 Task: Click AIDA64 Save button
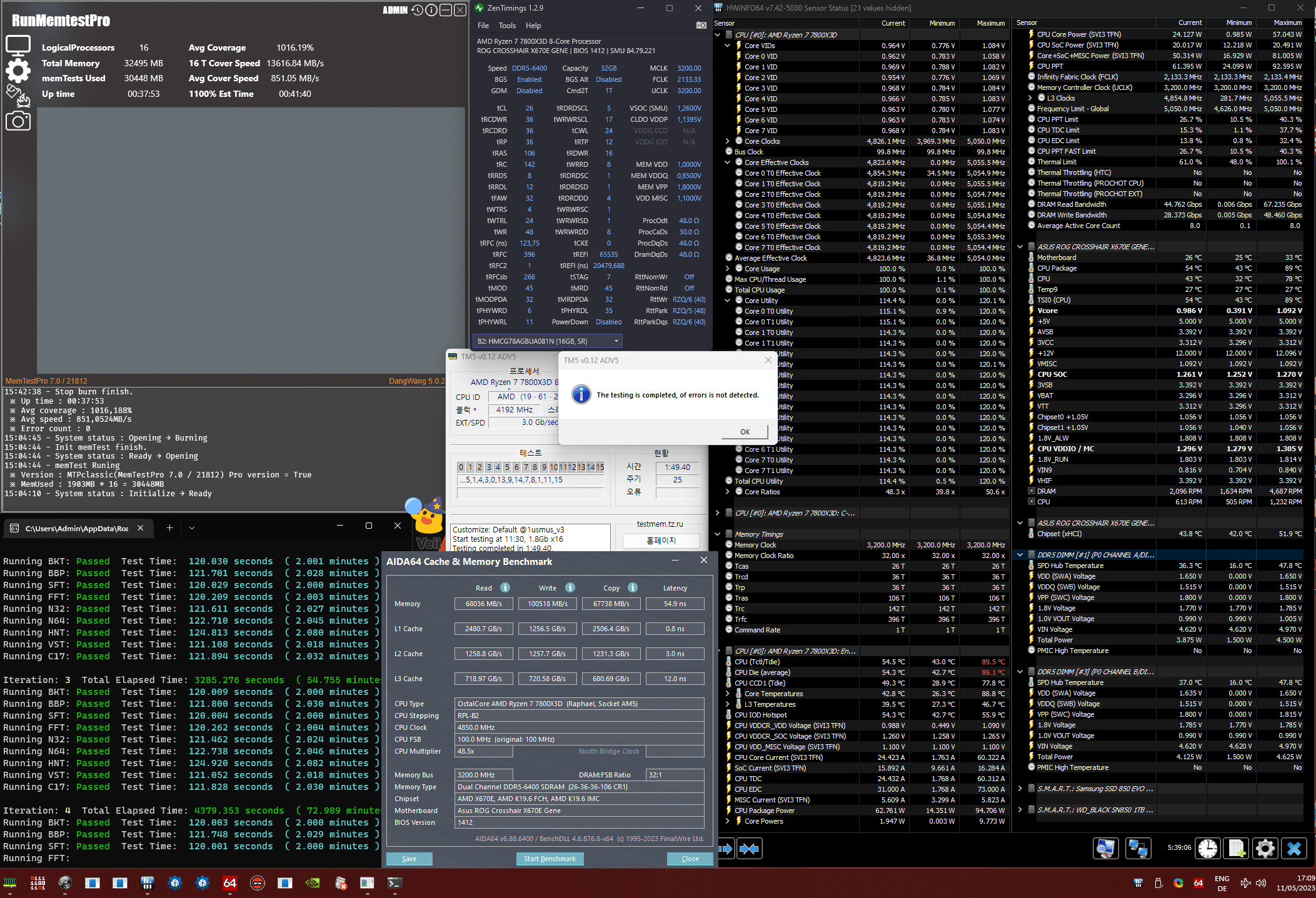[x=409, y=859]
